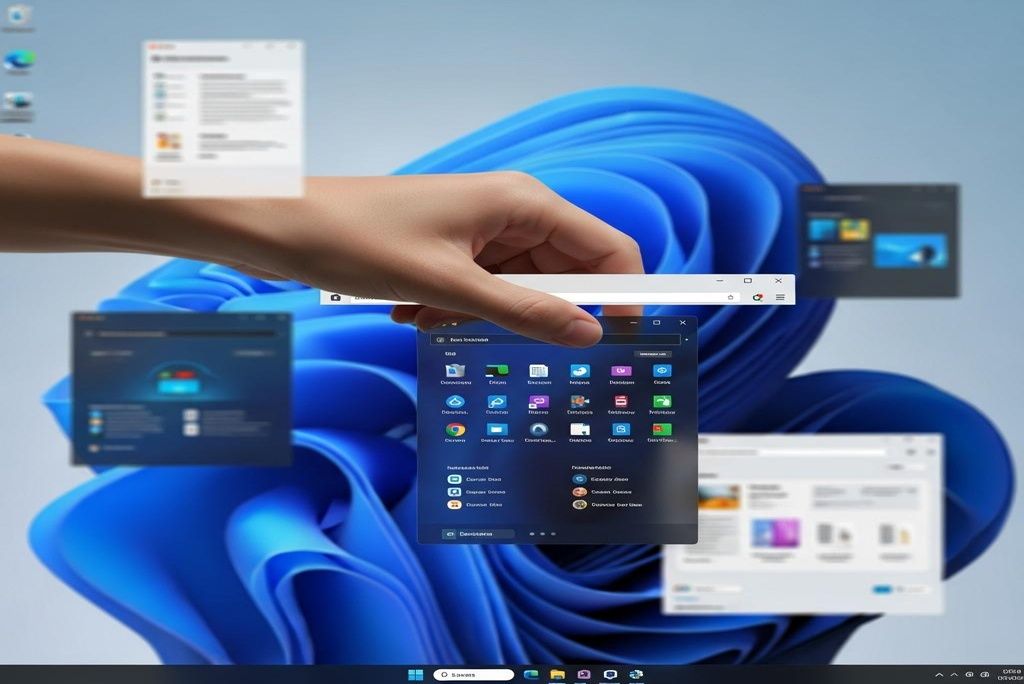This screenshot has width=1024, height=684.
Task: Open the Edge shortcut on the desktop
Action: point(18,61)
